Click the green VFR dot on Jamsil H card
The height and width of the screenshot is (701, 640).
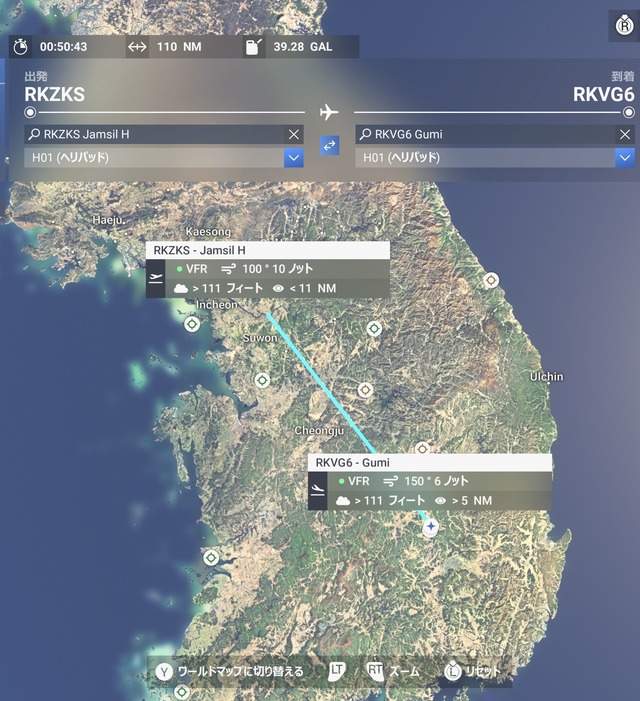pyautogui.click(x=179, y=269)
